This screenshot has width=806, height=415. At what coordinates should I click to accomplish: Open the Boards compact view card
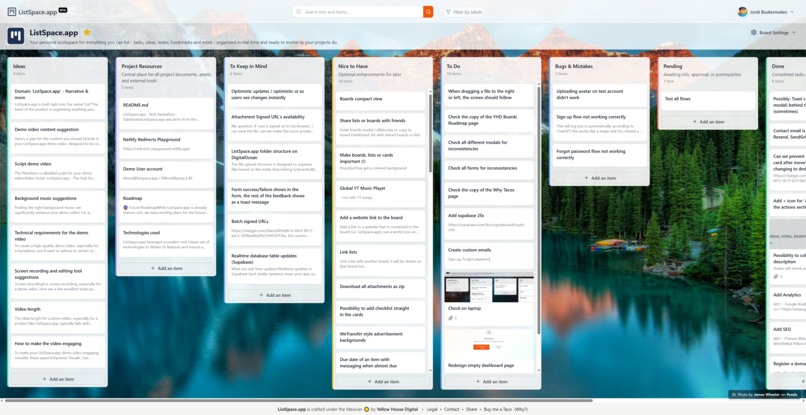point(380,99)
